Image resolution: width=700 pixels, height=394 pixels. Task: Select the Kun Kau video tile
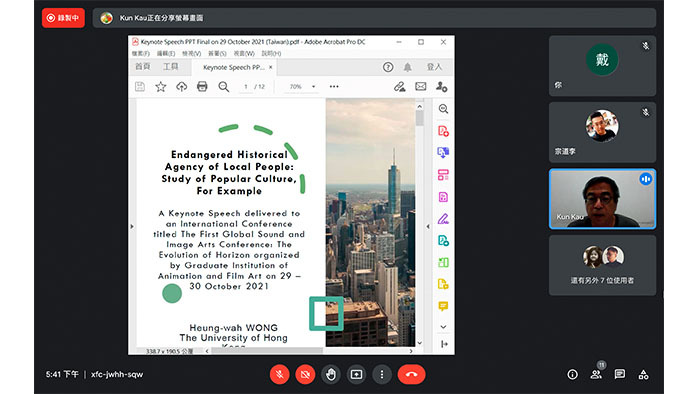click(x=602, y=199)
